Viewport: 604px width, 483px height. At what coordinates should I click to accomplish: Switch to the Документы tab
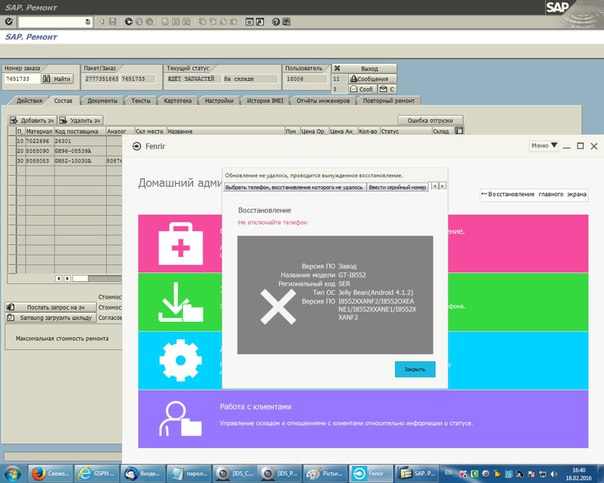102,101
